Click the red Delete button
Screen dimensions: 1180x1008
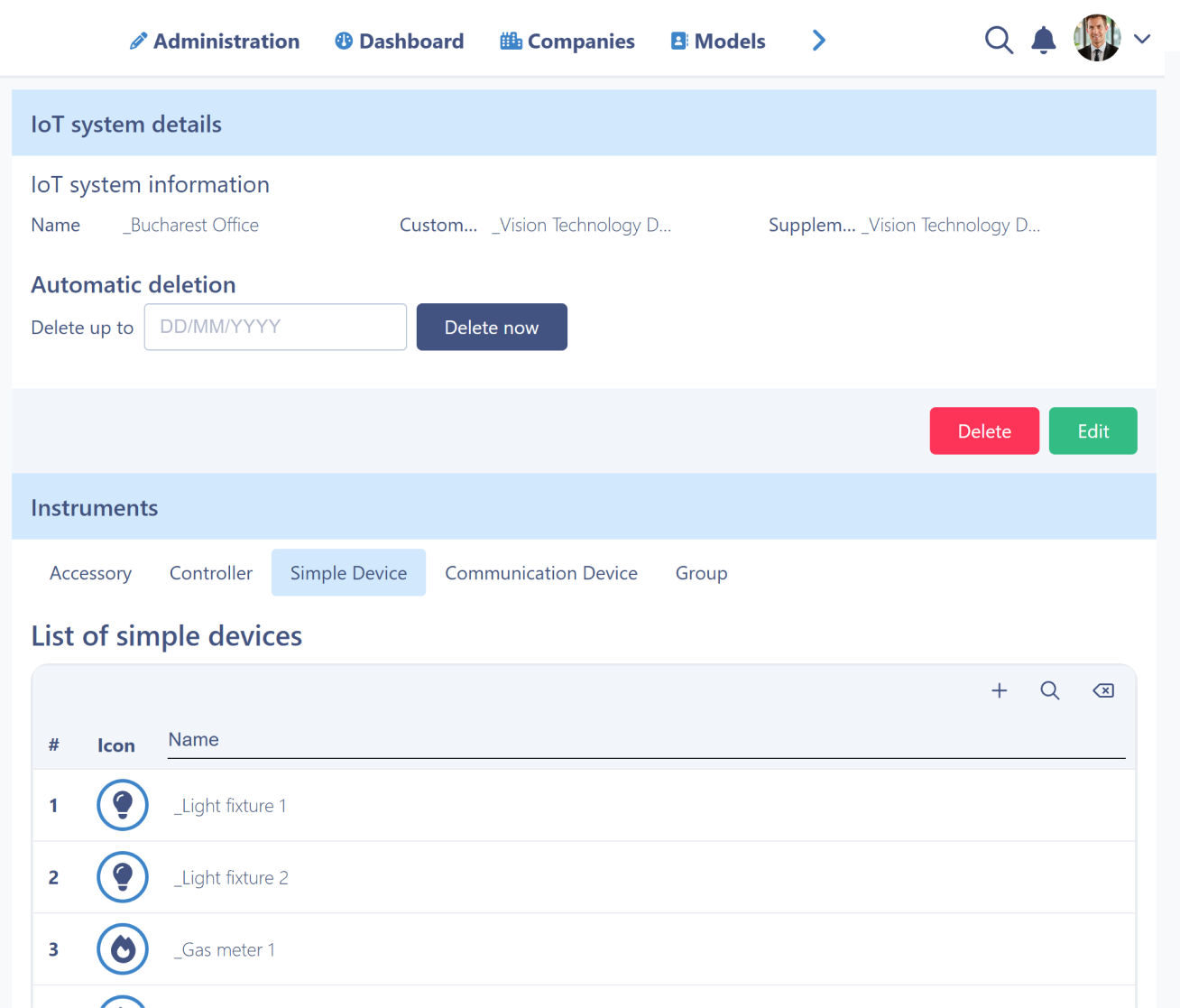point(984,431)
